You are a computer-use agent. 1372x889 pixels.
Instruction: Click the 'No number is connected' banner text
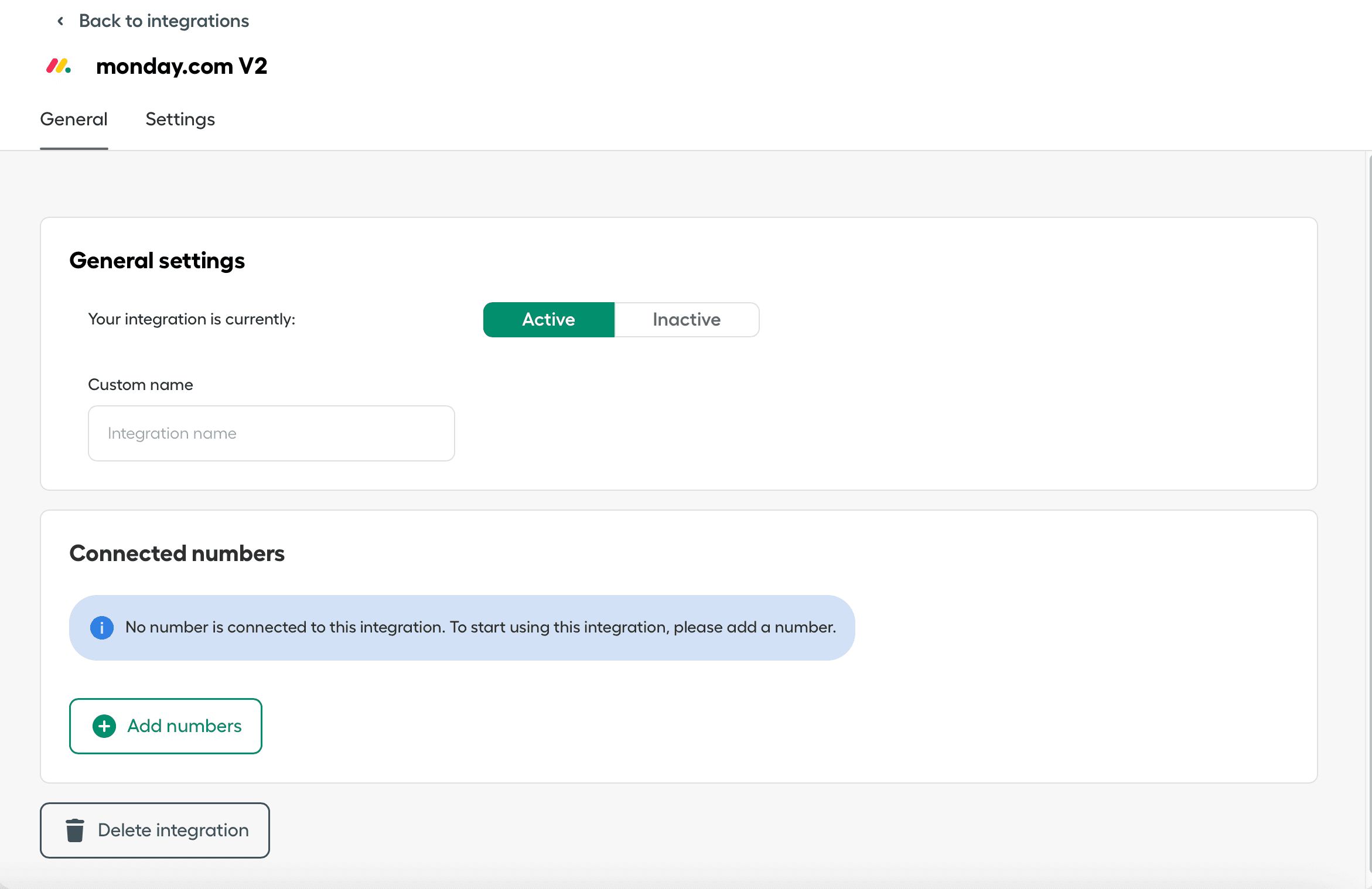coord(480,627)
